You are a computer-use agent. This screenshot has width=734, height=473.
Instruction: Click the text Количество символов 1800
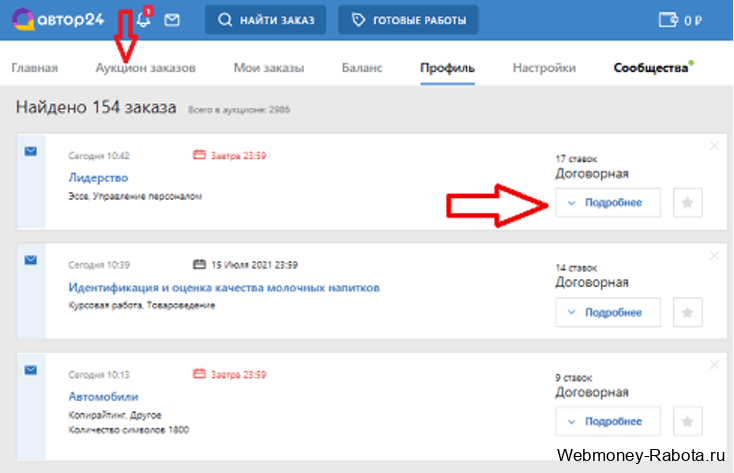(129, 430)
